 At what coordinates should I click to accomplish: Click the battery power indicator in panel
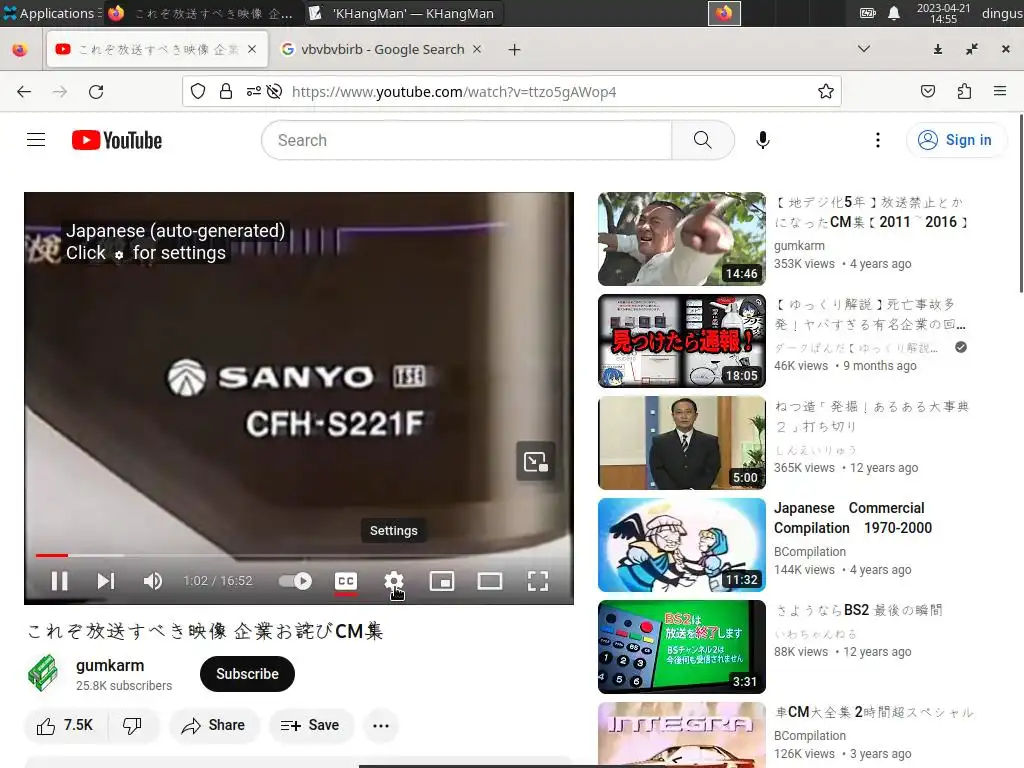[x=867, y=13]
